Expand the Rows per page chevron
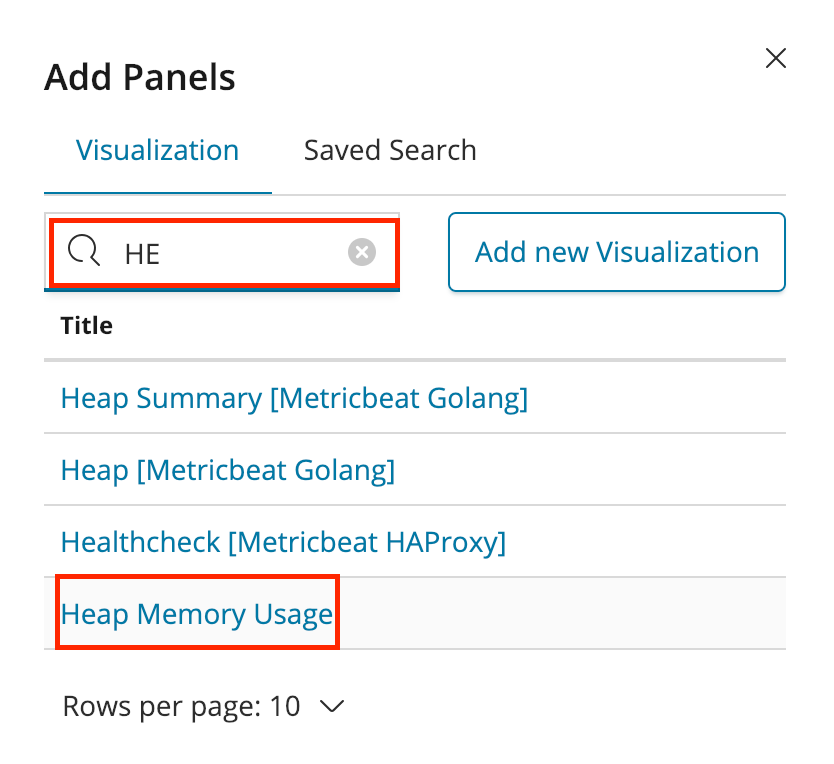Screen dimensions: 834x764 coord(331,706)
